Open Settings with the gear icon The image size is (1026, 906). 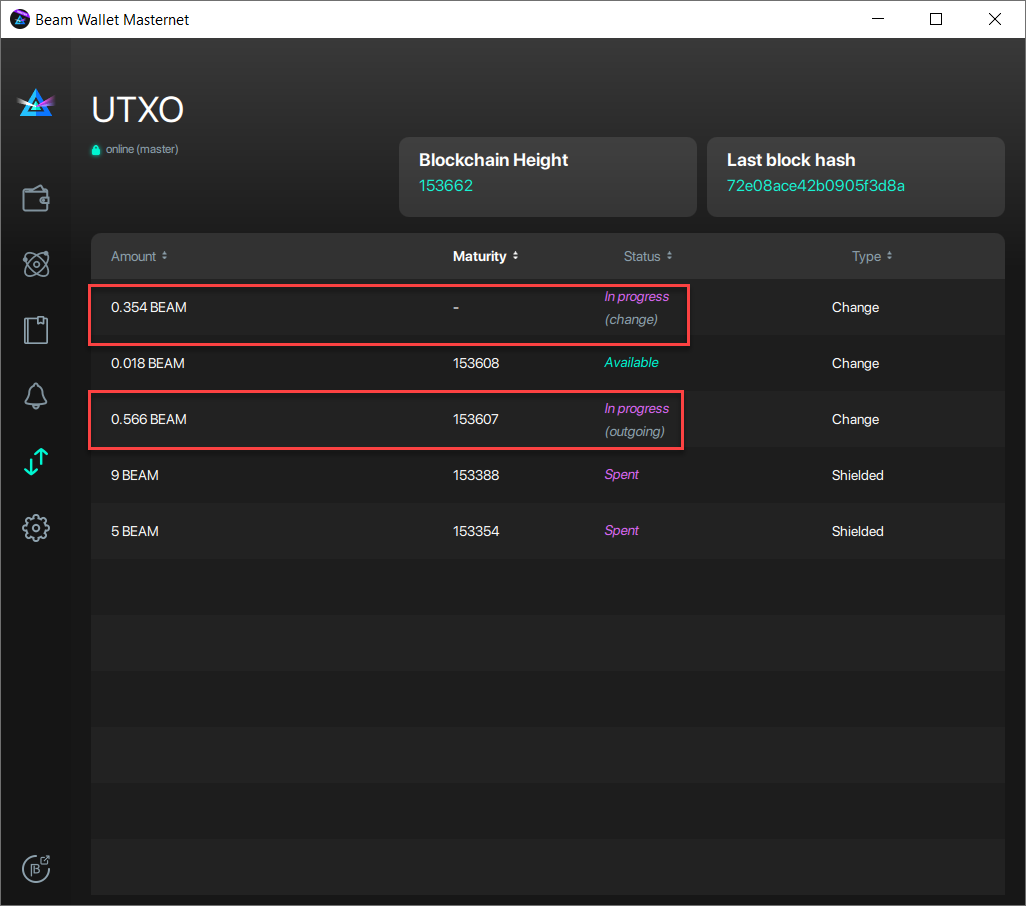(x=36, y=528)
